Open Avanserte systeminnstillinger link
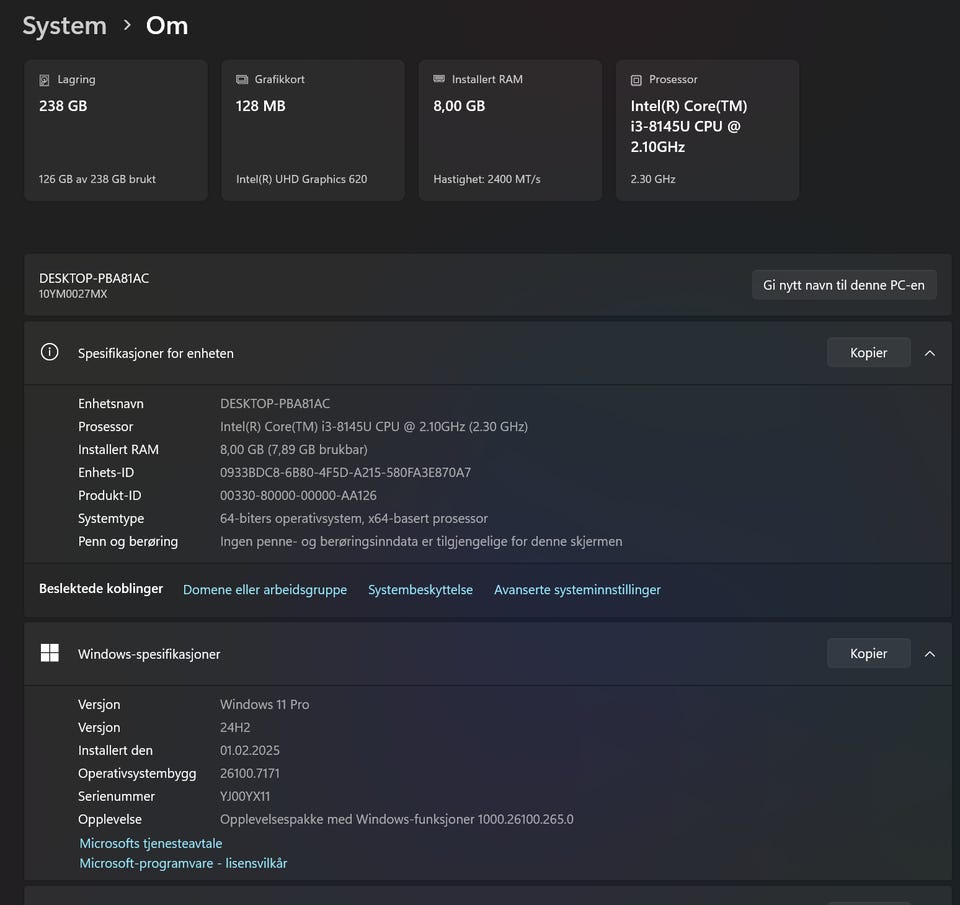This screenshot has height=905, width=960. tap(577, 590)
